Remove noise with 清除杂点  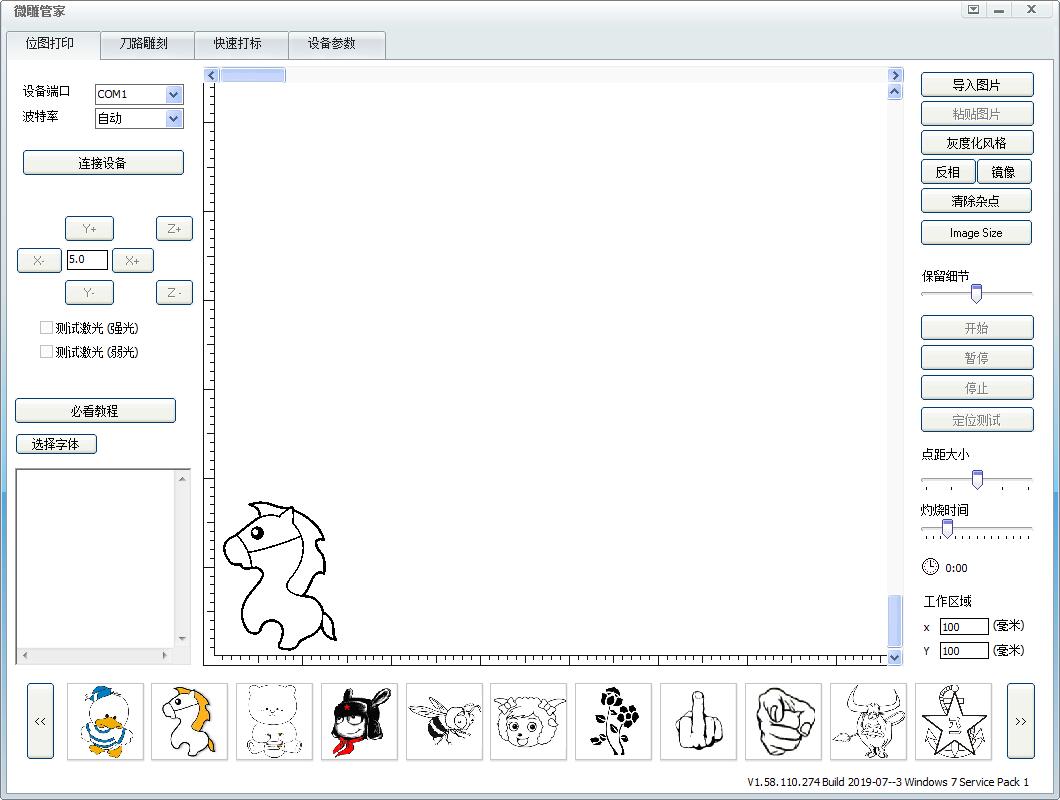pos(976,200)
